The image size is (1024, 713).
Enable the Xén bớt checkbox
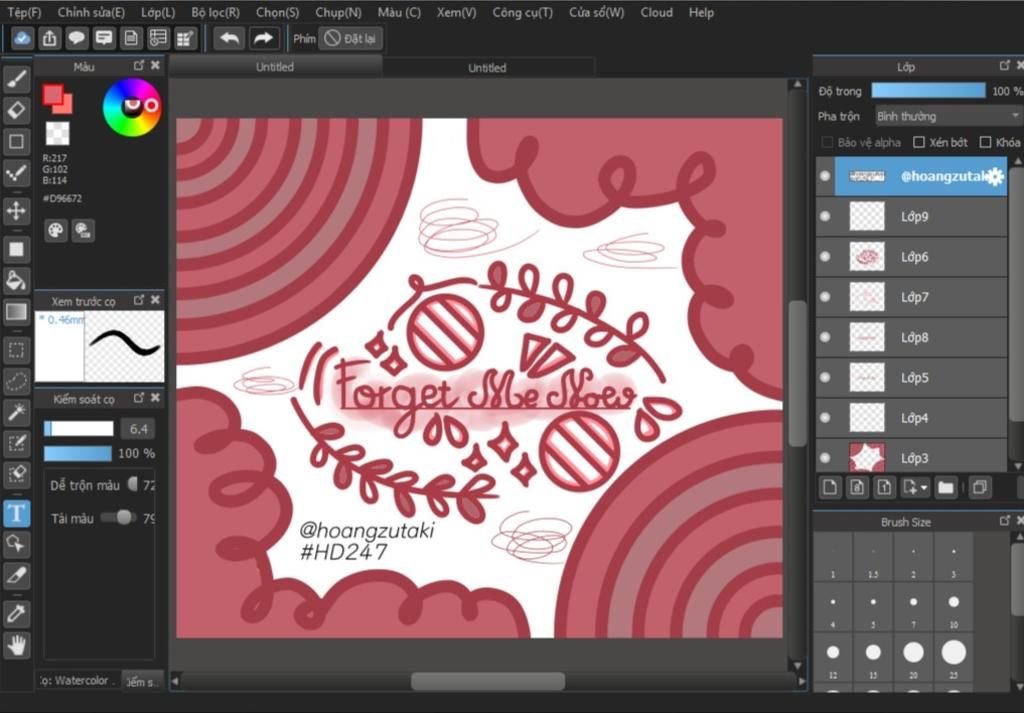(x=919, y=142)
